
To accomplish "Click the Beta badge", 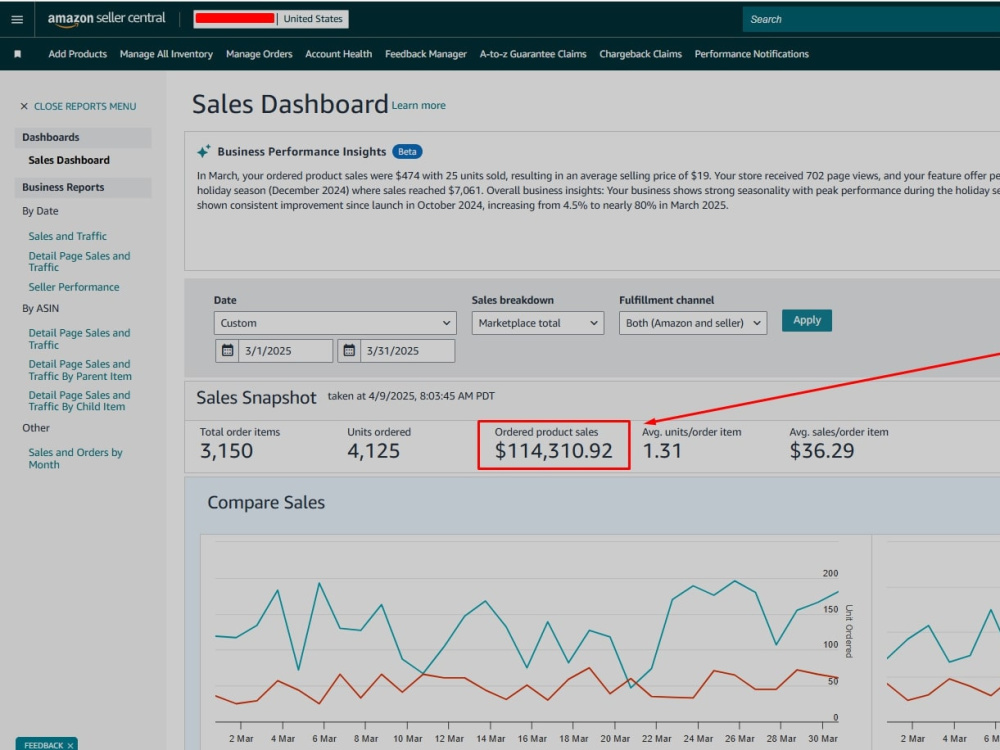I will (x=407, y=152).
